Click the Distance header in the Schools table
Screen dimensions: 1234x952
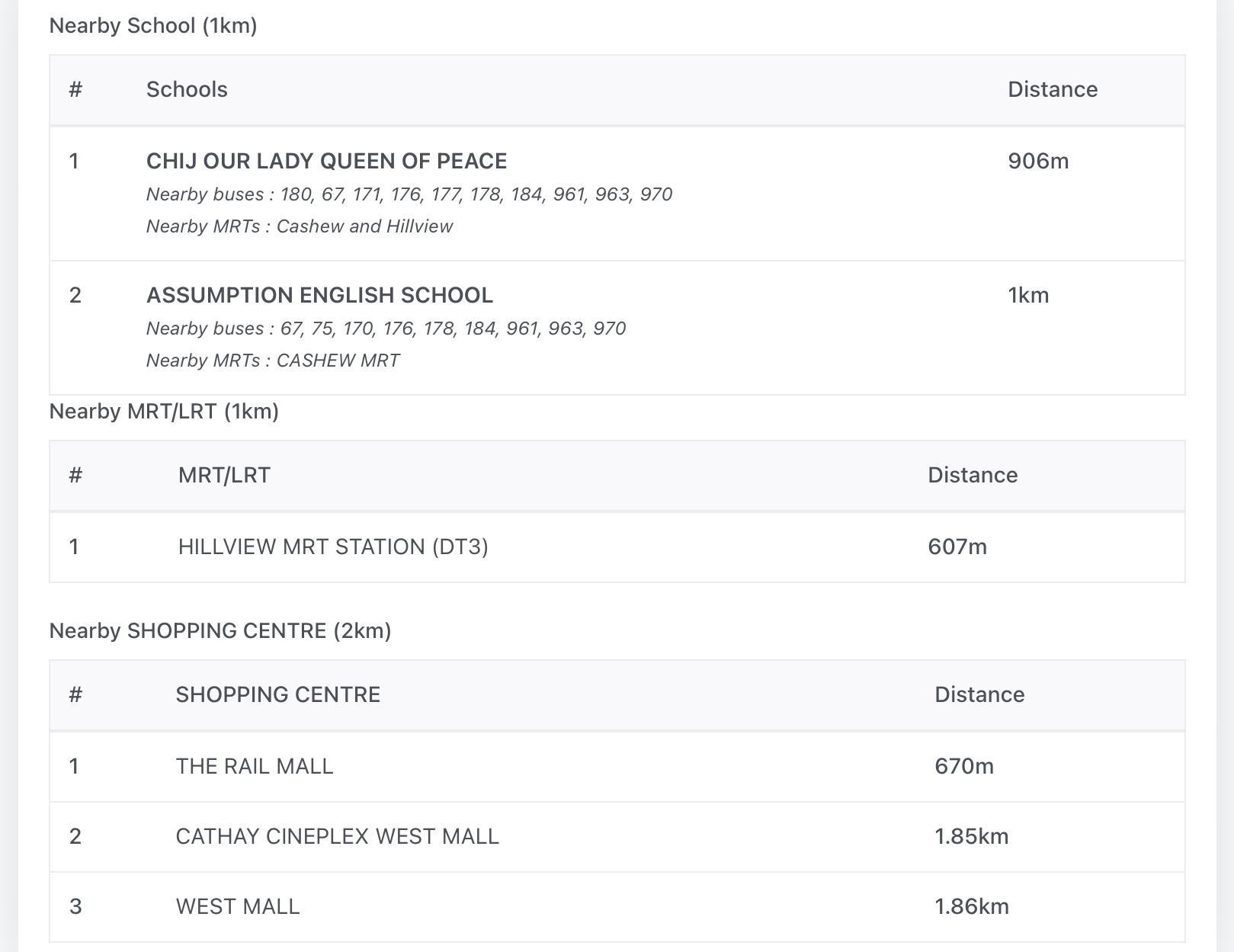point(1053,89)
